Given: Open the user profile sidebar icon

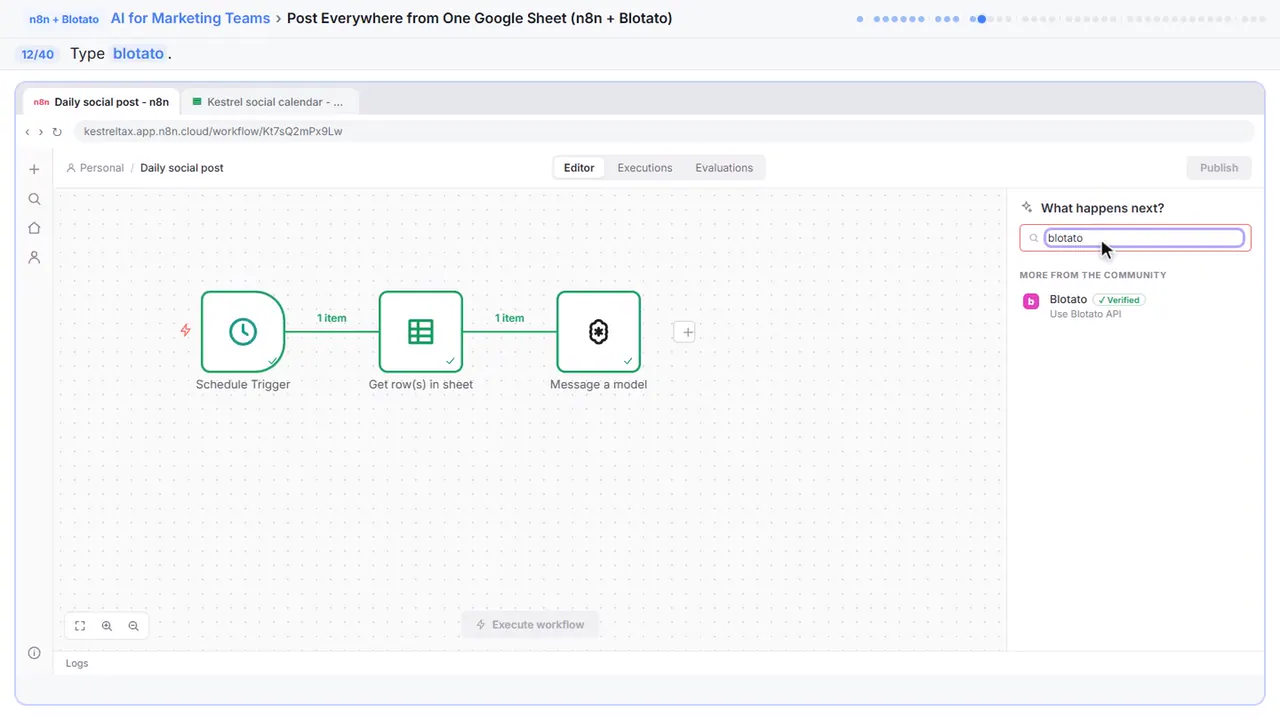Looking at the screenshot, I should click(x=34, y=257).
